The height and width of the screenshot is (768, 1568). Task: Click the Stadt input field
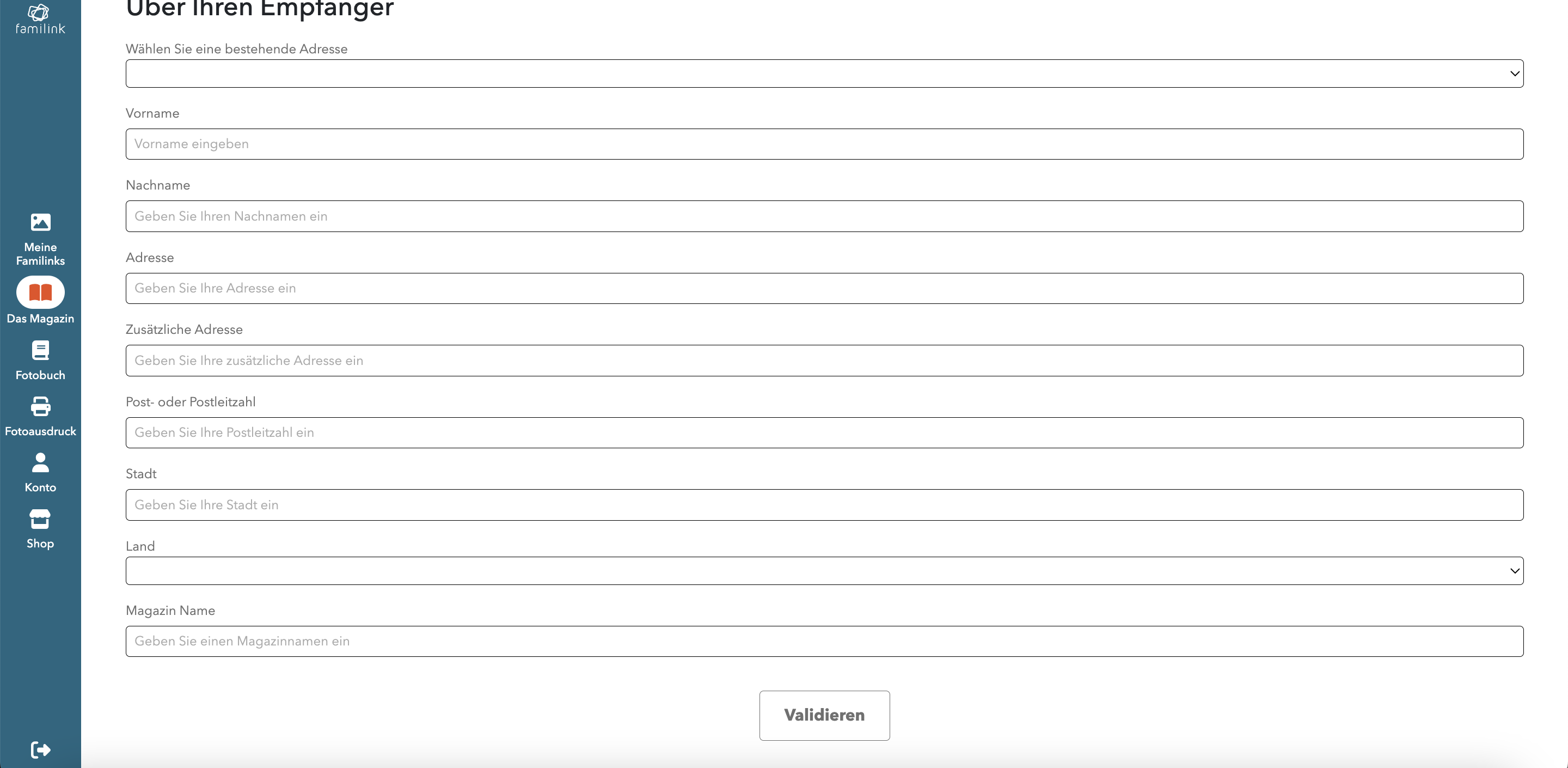[824, 505]
